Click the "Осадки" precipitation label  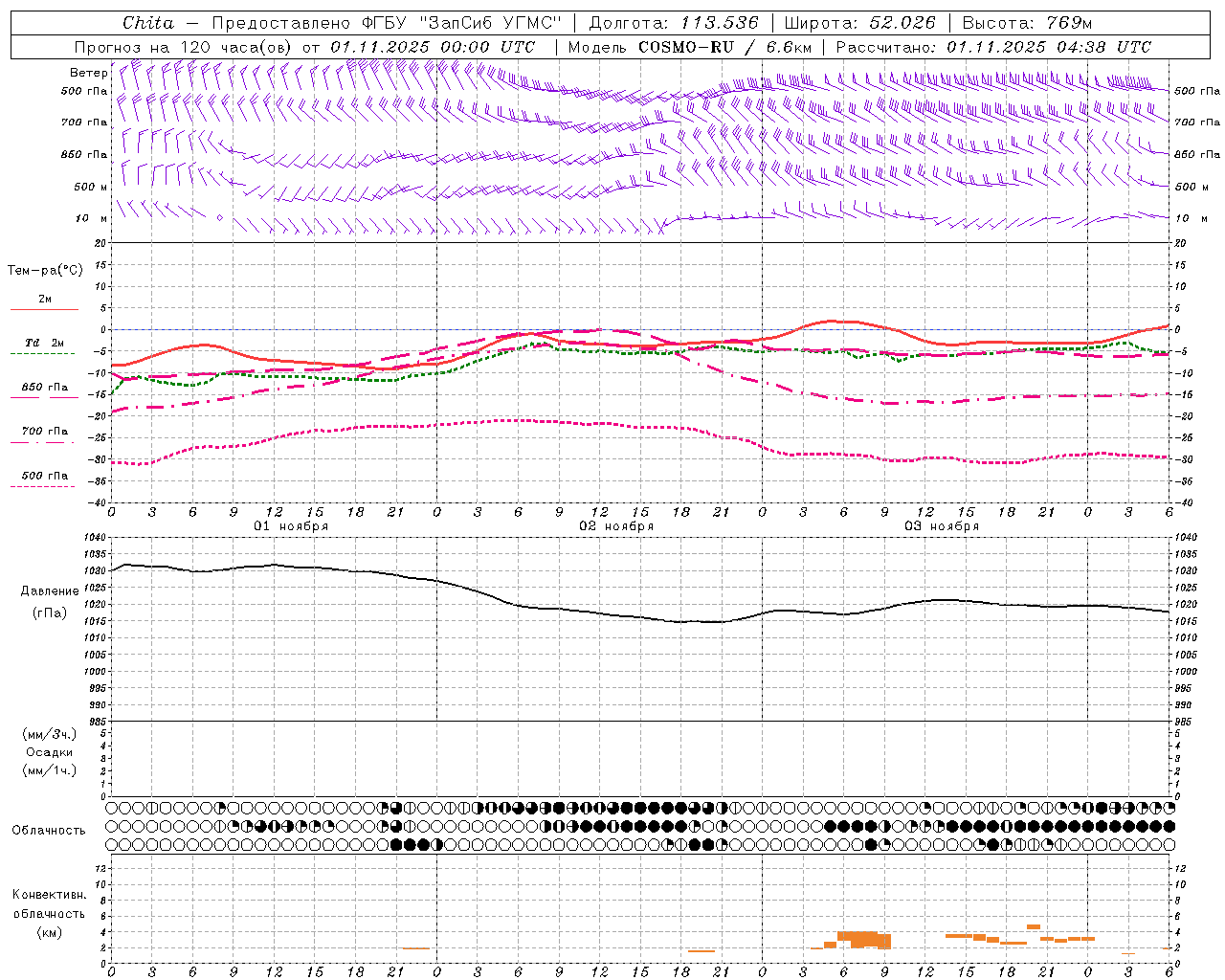[50, 752]
